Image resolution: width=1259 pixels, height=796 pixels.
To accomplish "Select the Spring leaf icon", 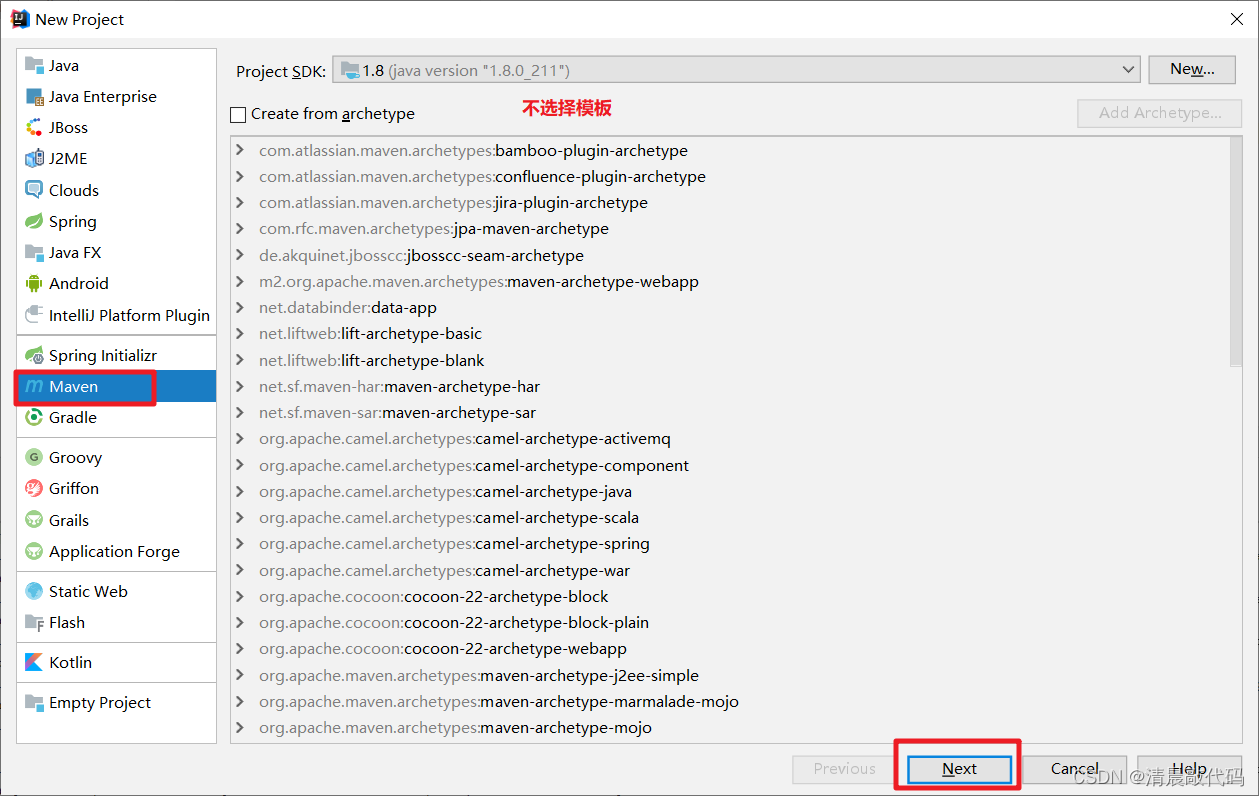I will (x=34, y=221).
